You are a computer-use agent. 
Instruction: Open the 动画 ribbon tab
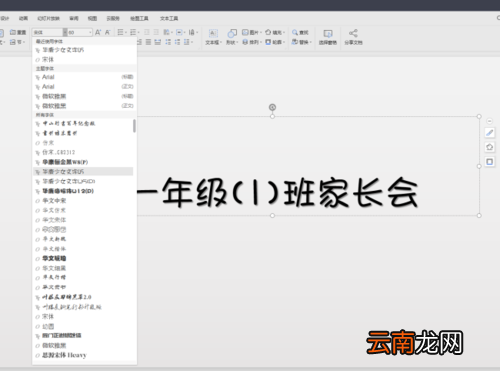(x=23, y=18)
